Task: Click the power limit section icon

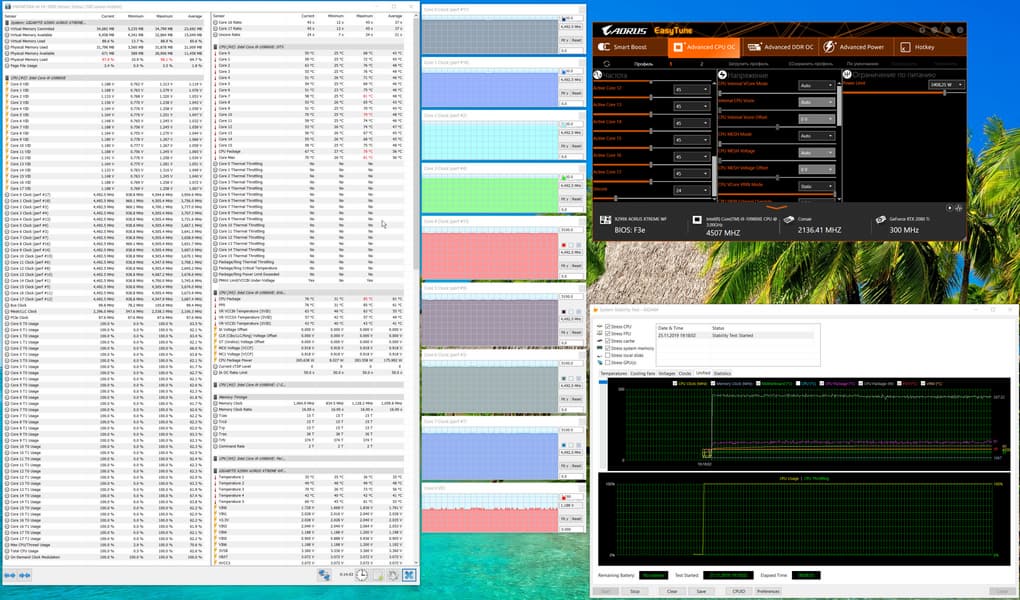Action: click(x=846, y=75)
